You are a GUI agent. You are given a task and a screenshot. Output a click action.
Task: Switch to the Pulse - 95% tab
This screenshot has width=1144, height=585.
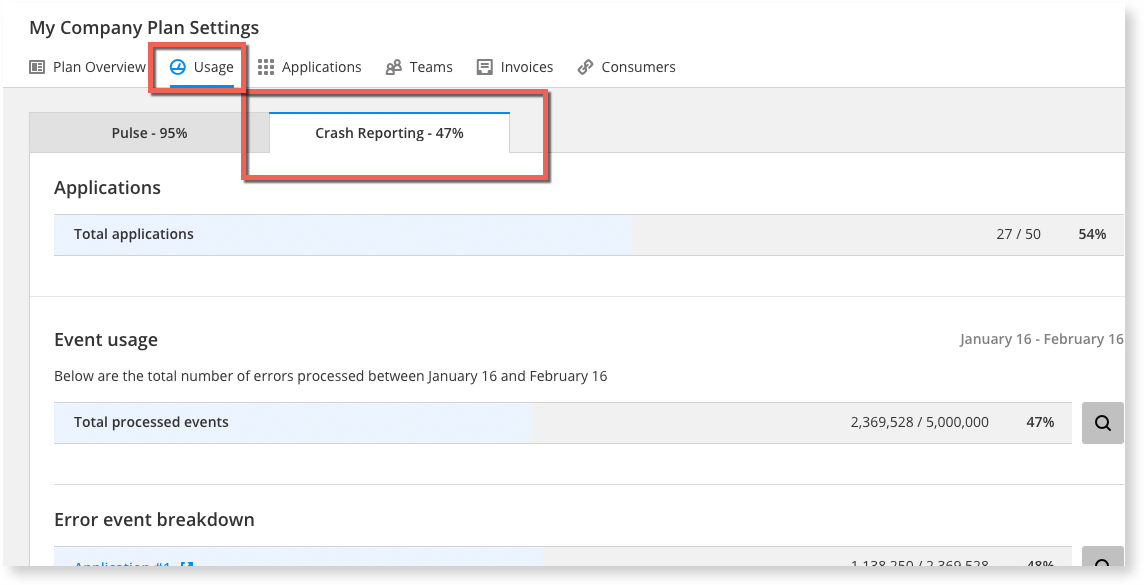click(x=149, y=133)
